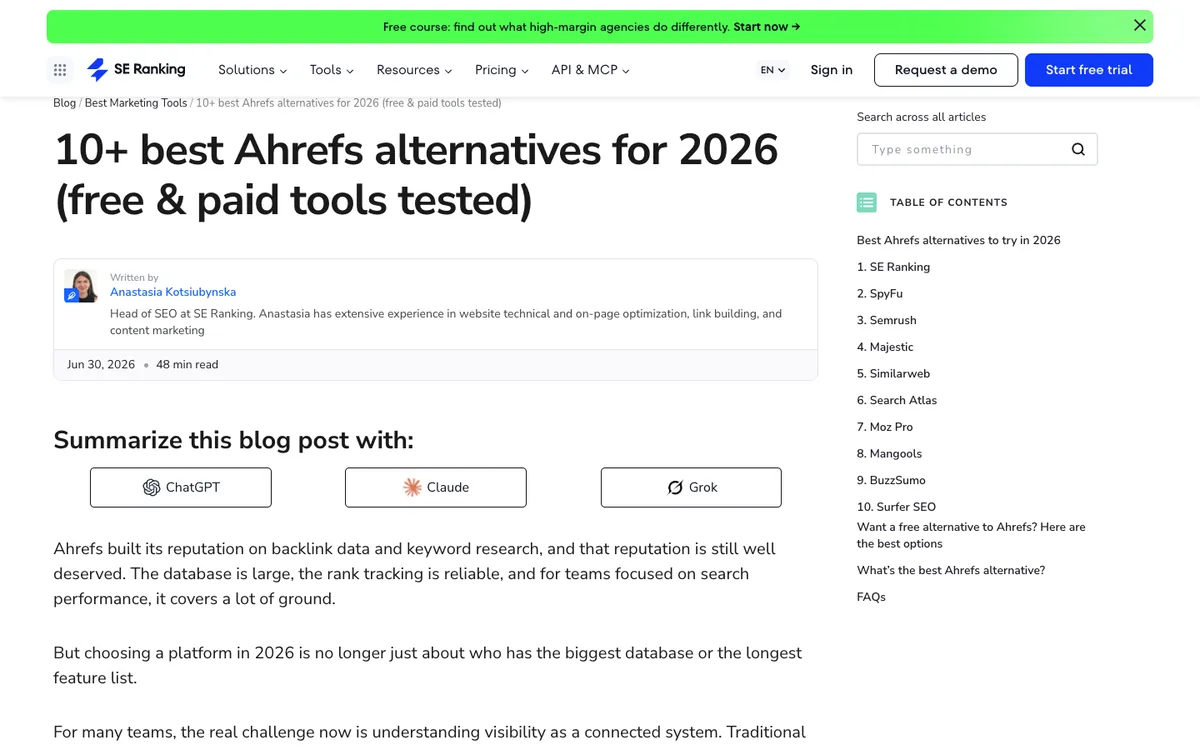Open the apps grid icon
The height and width of the screenshot is (750, 1200).
[x=60, y=70]
